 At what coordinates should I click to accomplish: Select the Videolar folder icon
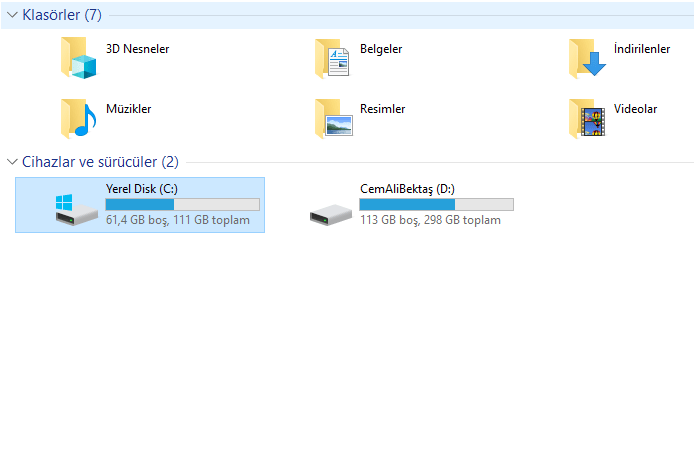(587, 118)
